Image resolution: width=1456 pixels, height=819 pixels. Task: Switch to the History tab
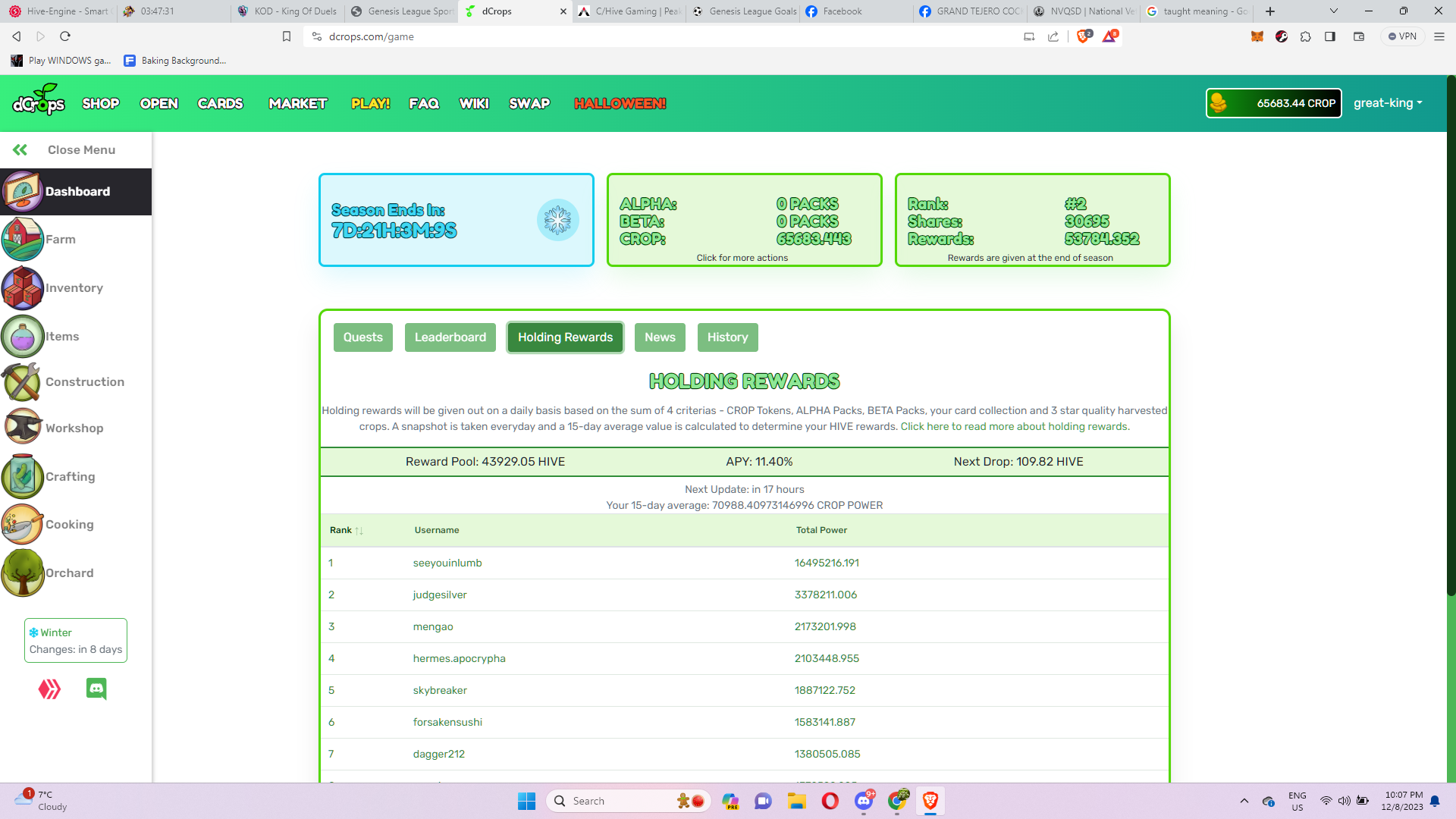(x=728, y=337)
